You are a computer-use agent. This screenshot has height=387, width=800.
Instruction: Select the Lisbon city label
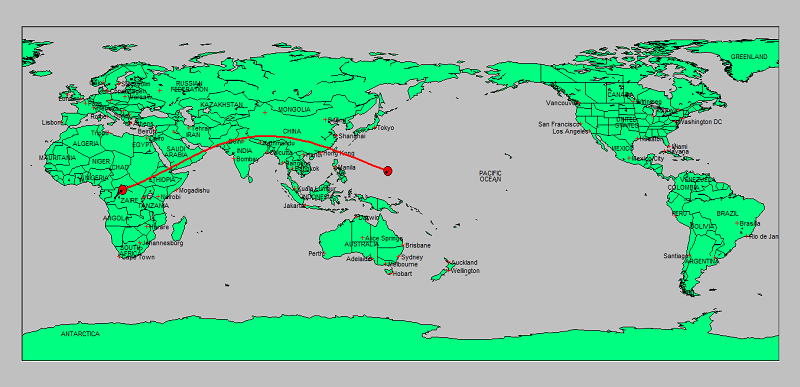[52, 123]
